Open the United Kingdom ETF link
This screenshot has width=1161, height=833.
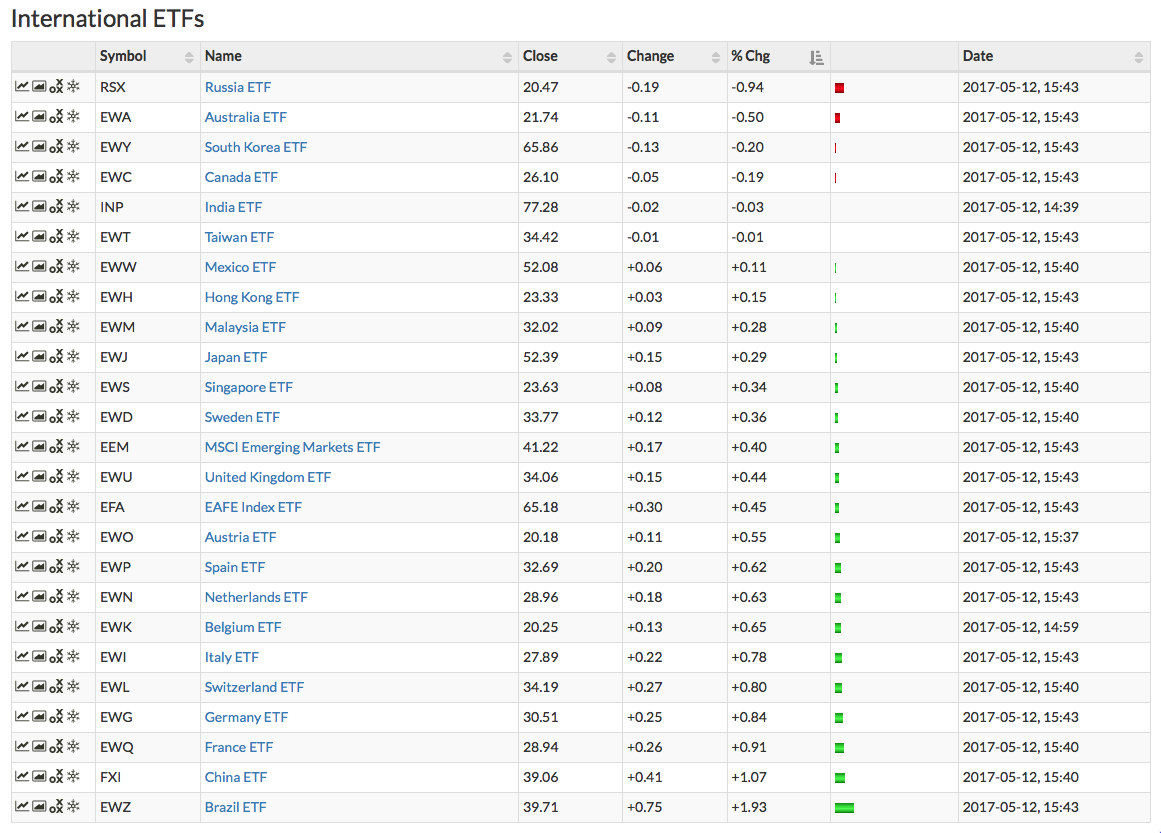point(267,477)
